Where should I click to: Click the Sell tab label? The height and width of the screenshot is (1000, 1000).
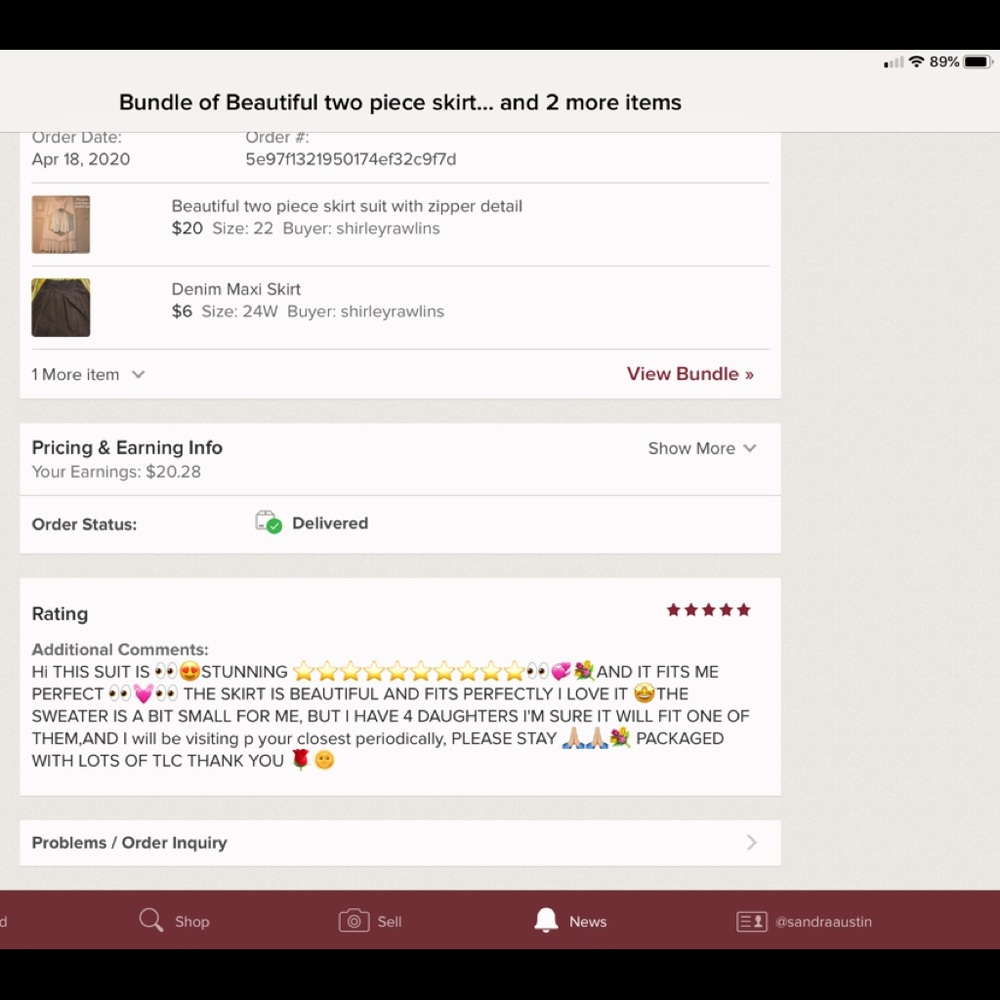pos(389,922)
